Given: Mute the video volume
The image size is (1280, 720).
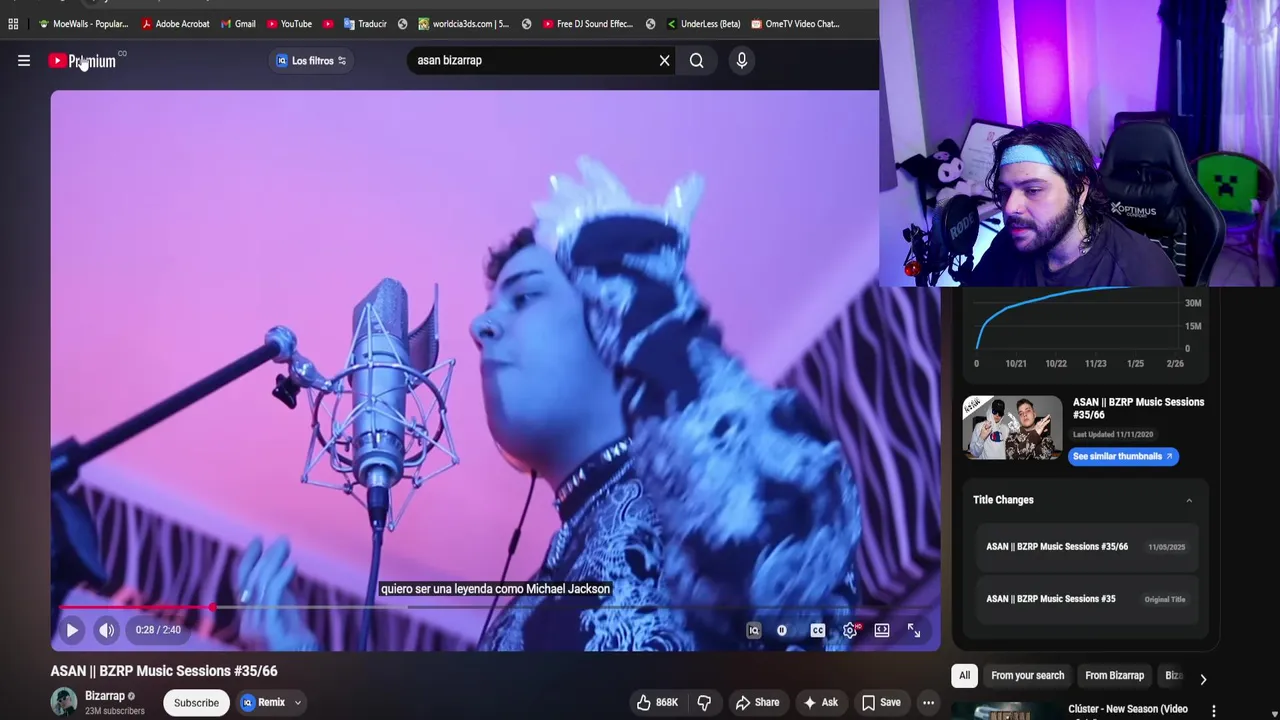Looking at the screenshot, I should [107, 630].
